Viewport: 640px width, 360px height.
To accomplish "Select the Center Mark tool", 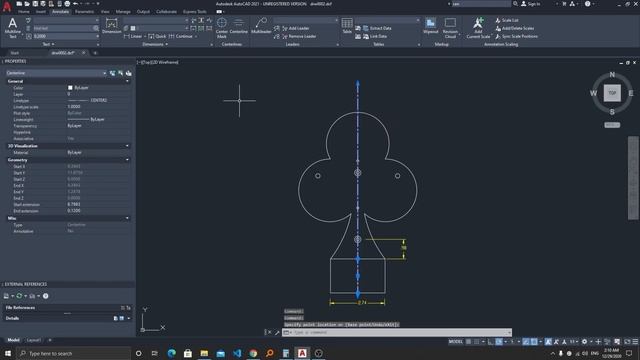I will pyautogui.click(x=222, y=28).
